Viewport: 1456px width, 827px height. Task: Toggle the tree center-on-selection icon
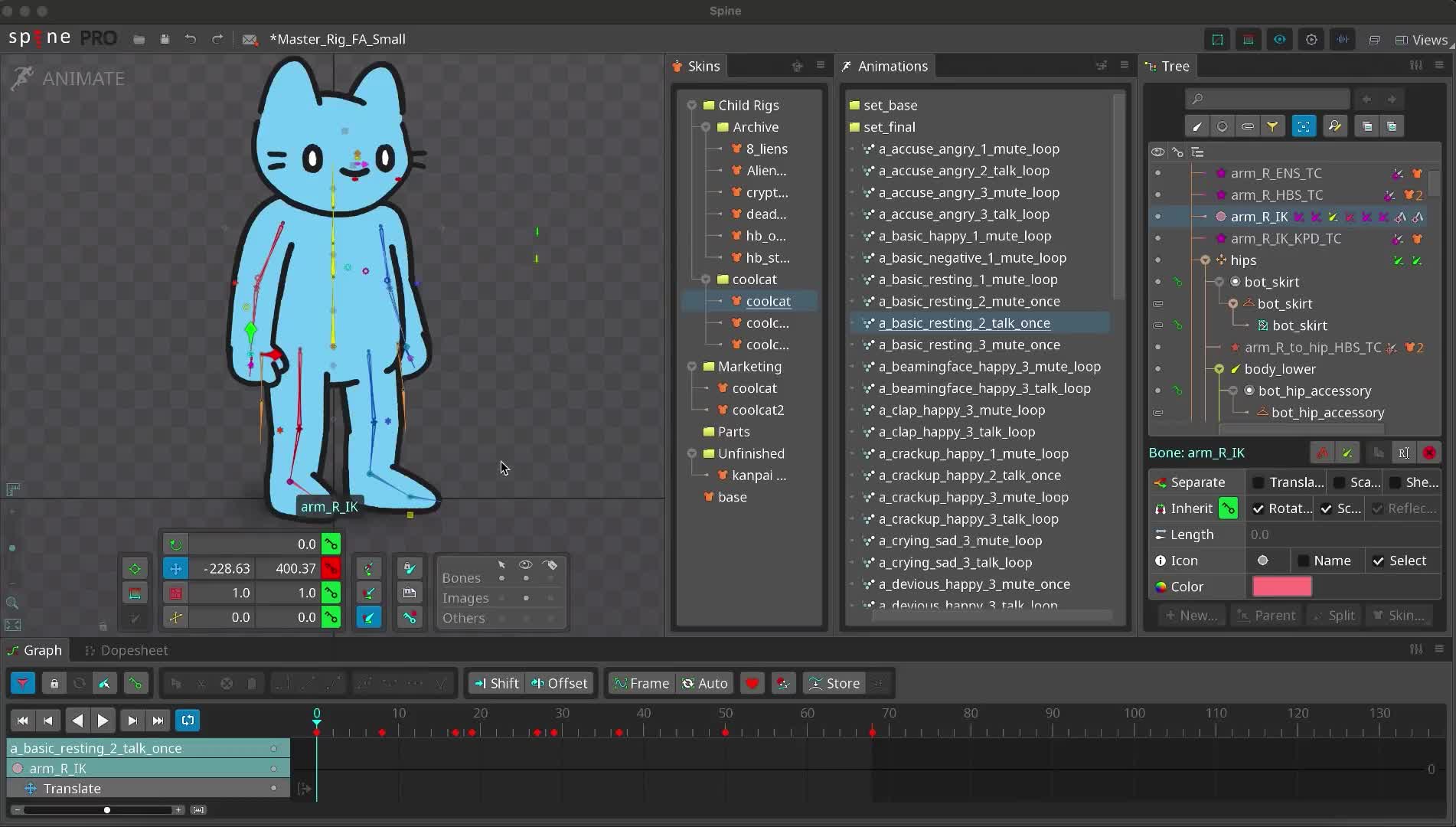tap(1304, 126)
